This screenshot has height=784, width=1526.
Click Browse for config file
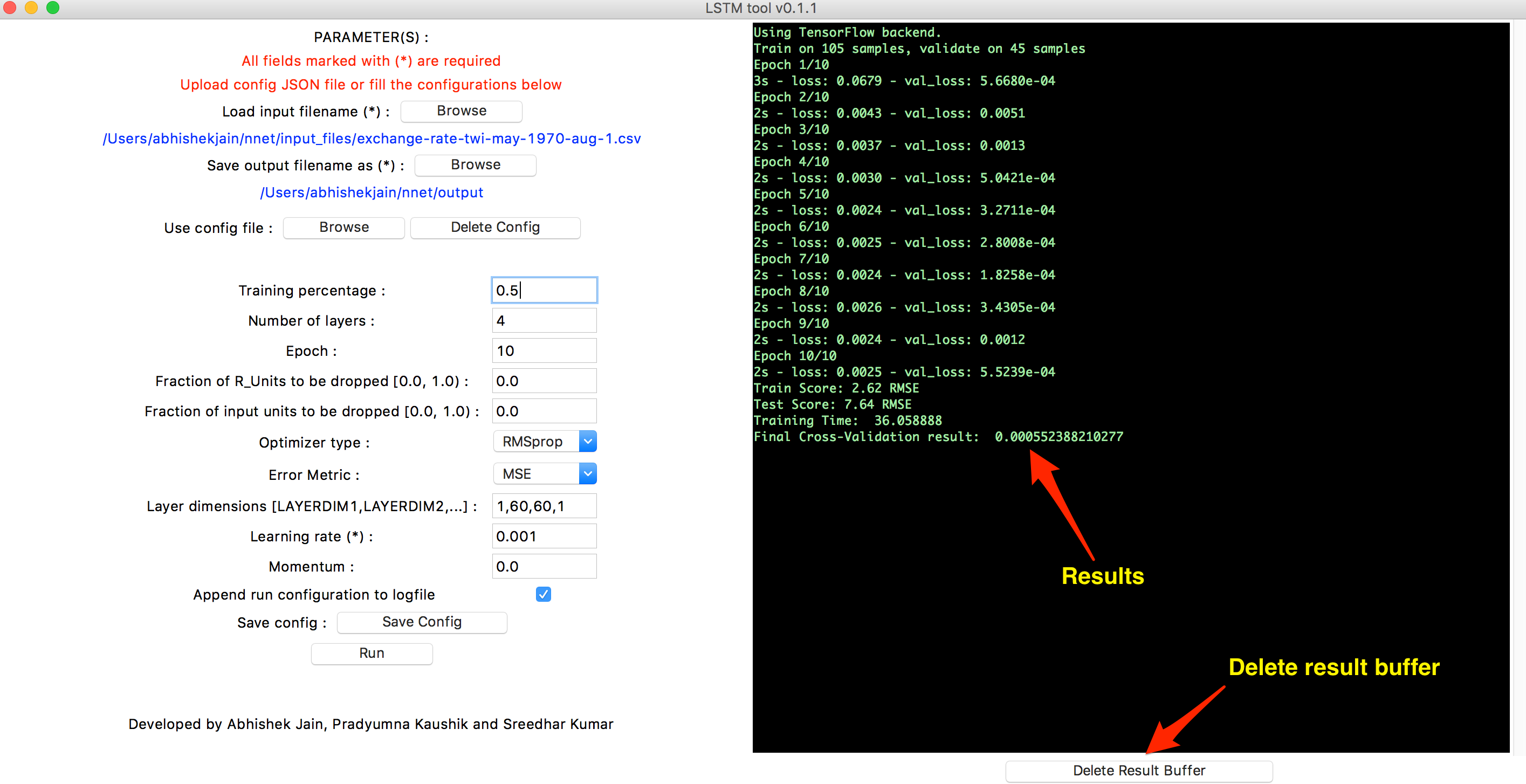pyautogui.click(x=343, y=228)
